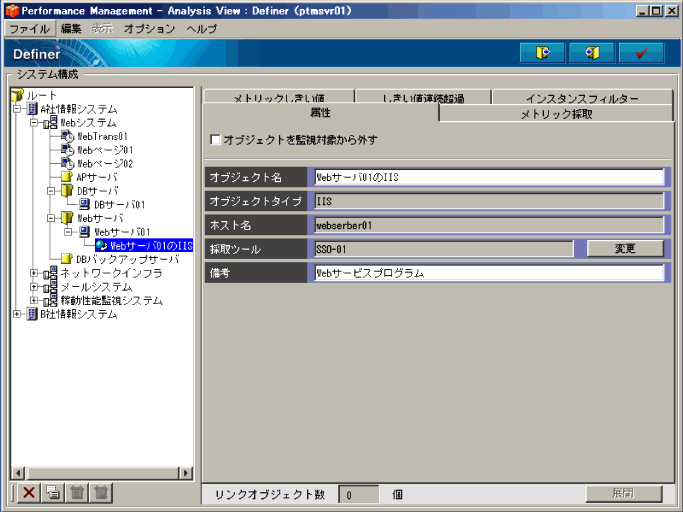Click the ネットワークインフラ network icon
Screen dimensions: 683x512
click(x=50, y=273)
